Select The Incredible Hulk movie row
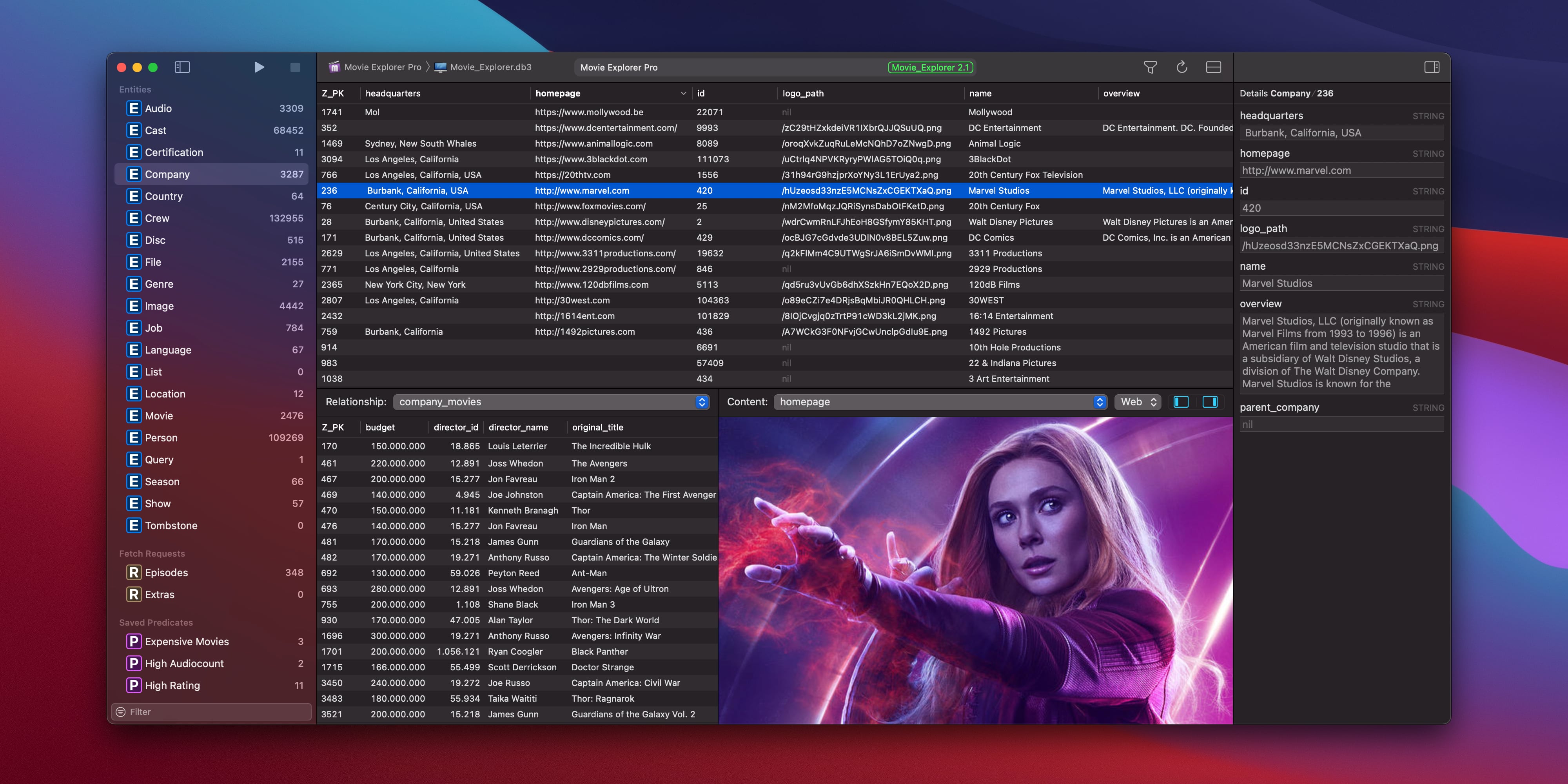 [517, 446]
